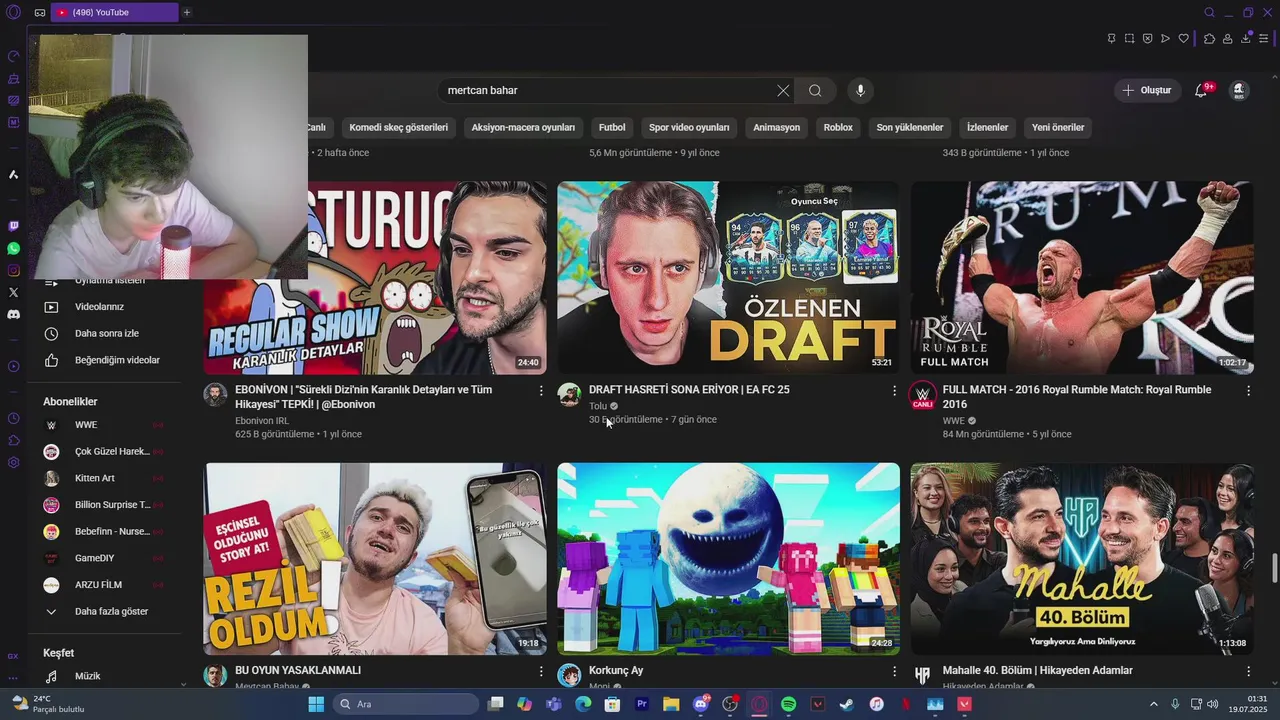Select 'Son yüklenenler' filter chip

[x=910, y=127]
